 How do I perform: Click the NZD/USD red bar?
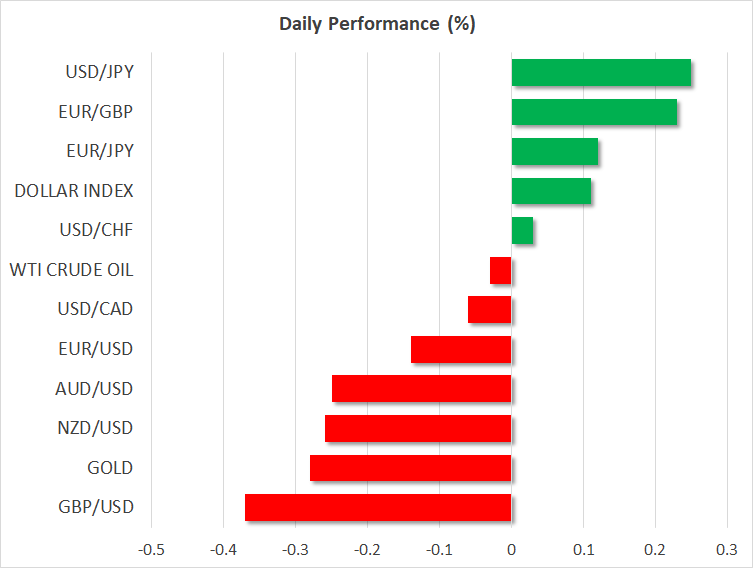[x=418, y=428]
